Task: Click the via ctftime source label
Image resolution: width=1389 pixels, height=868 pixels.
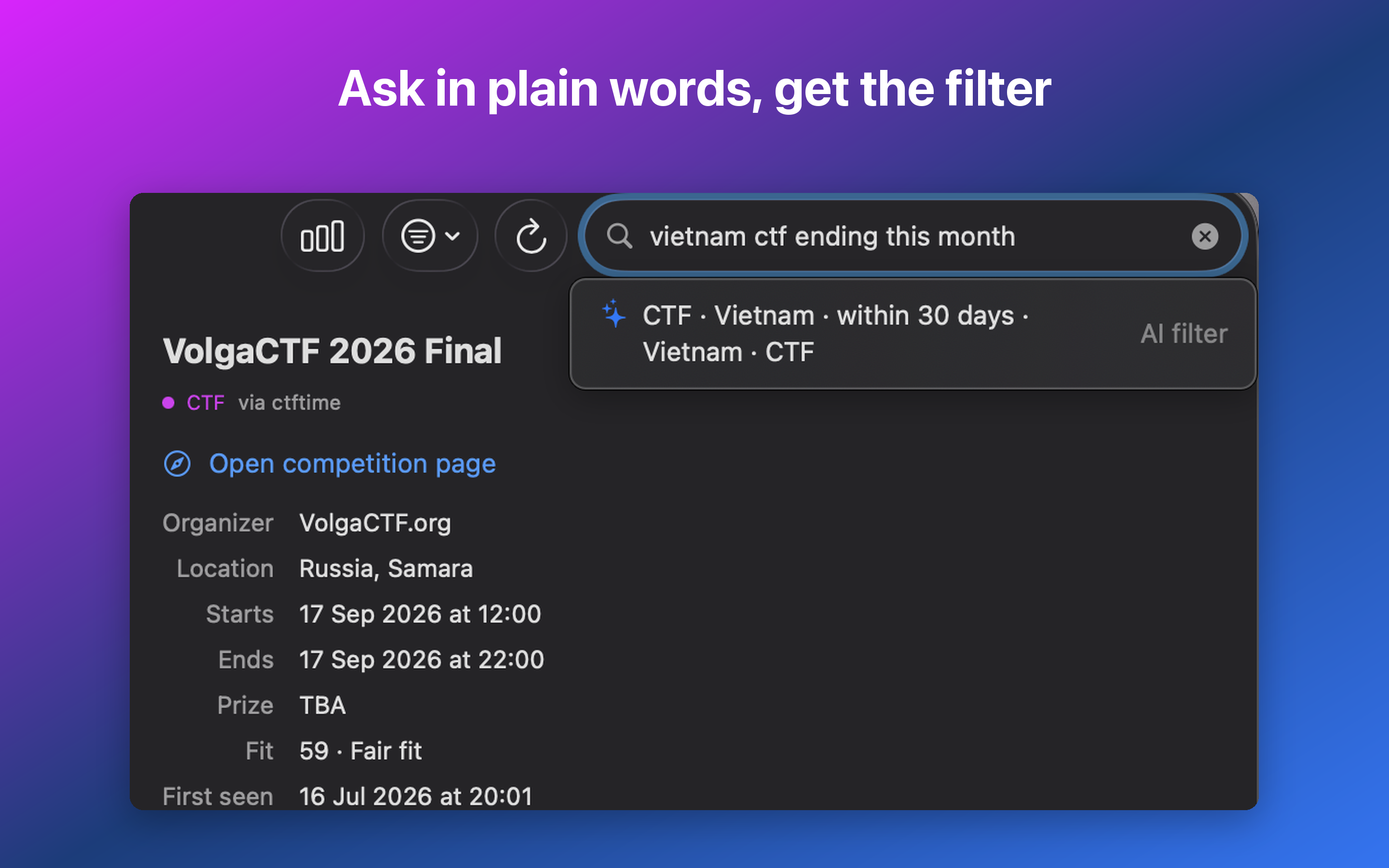Action: (x=289, y=403)
